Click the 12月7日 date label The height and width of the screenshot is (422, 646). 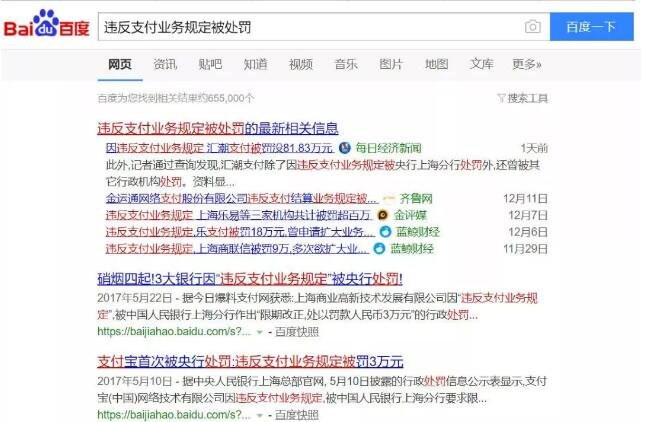(x=528, y=215)
